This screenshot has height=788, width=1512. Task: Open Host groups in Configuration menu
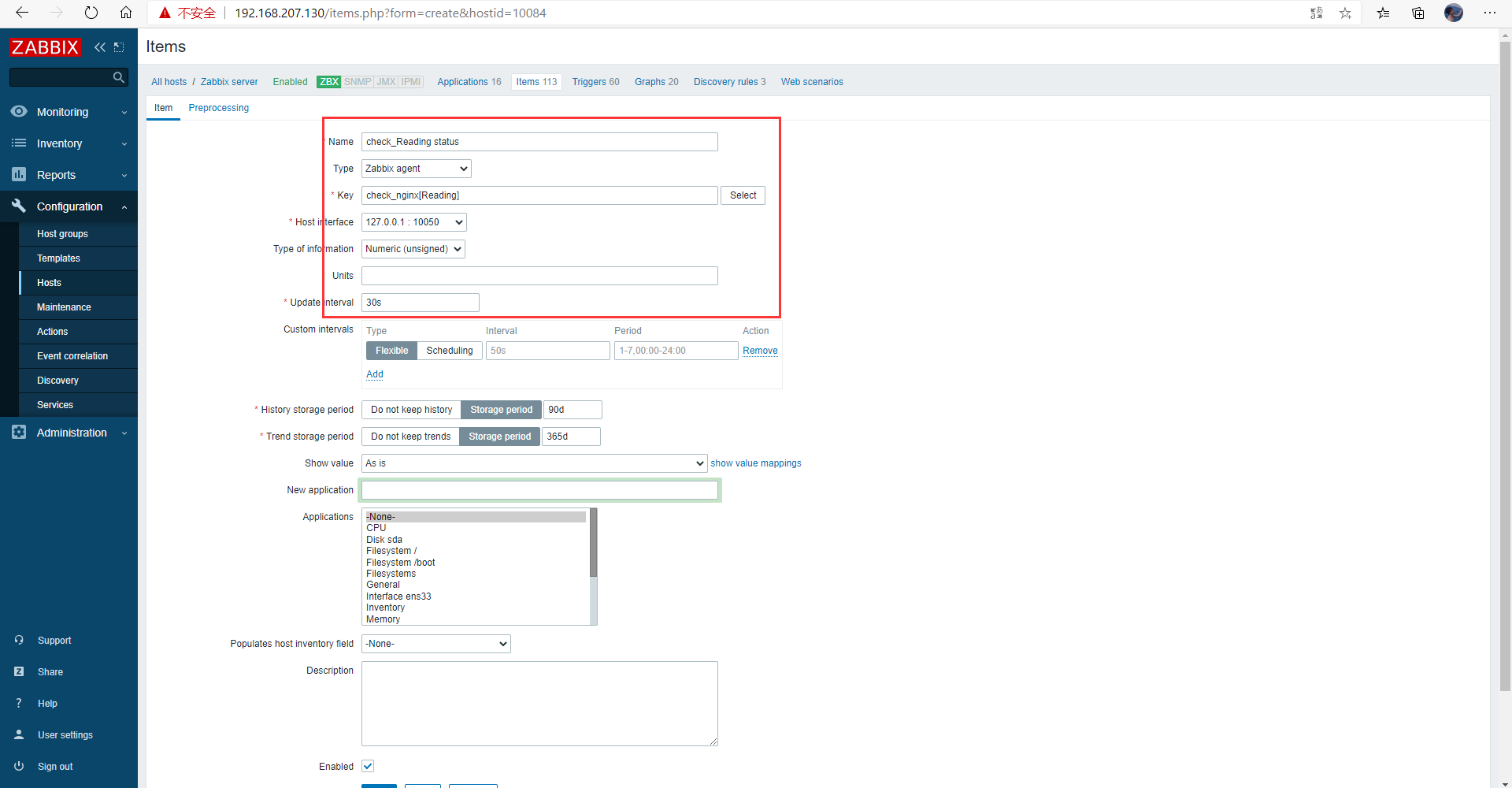(62, 234)
